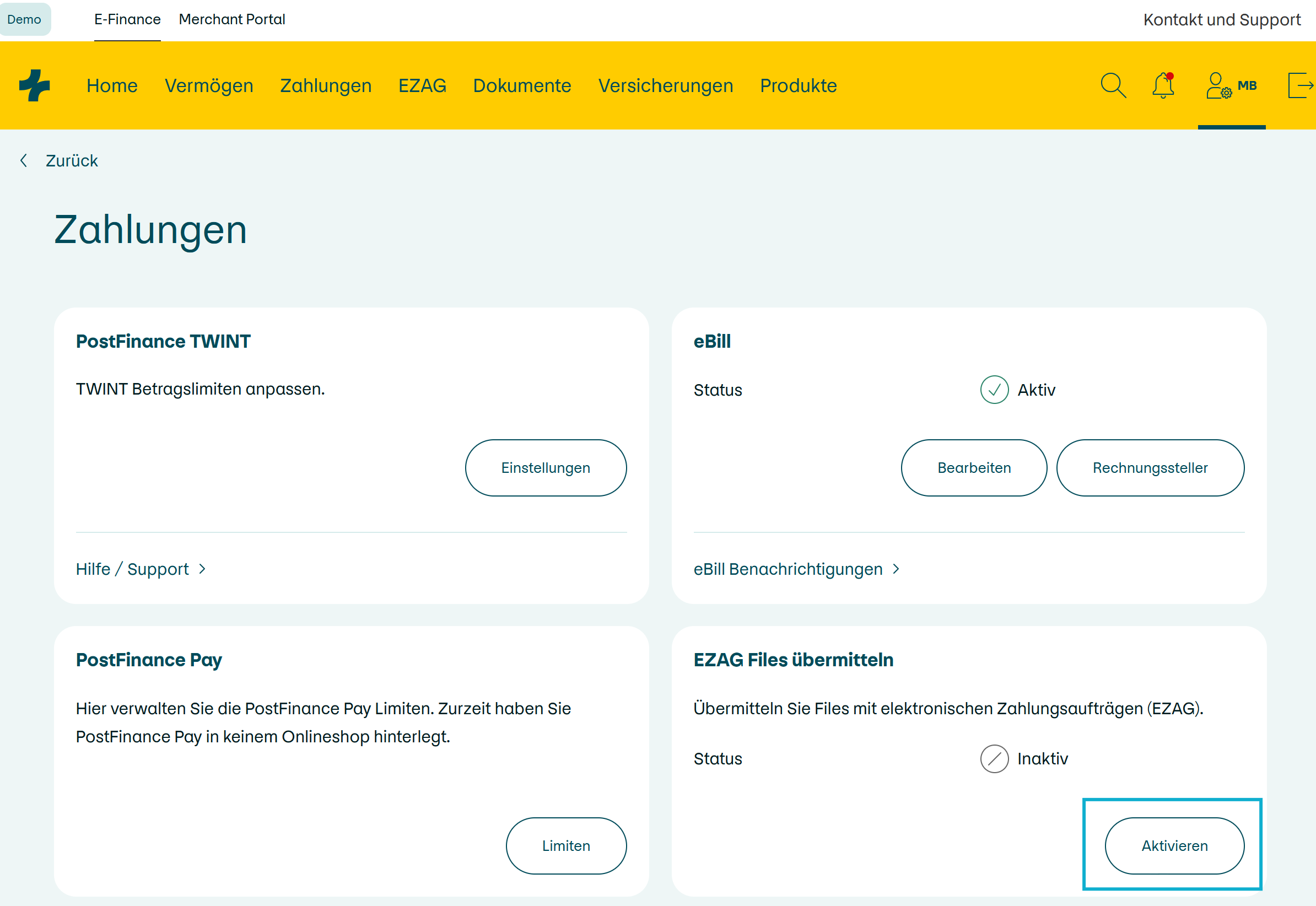Click the Zahlungen page title
Image resolution: width=1316 pixels, height=906 pixels.
pyautogui.click(x=150, y=230)
